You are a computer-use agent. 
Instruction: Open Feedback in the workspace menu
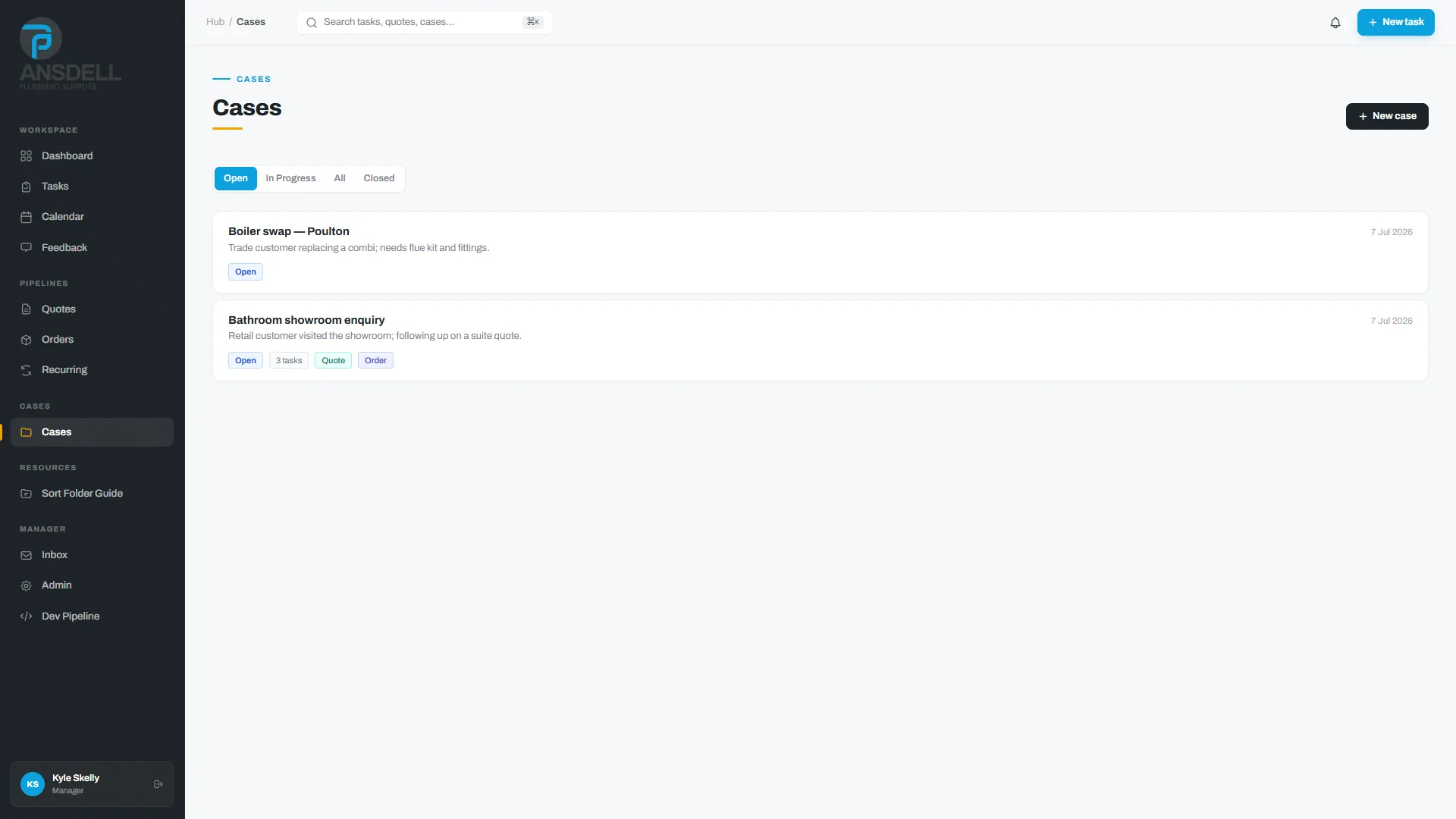click(x=92, y=248)
